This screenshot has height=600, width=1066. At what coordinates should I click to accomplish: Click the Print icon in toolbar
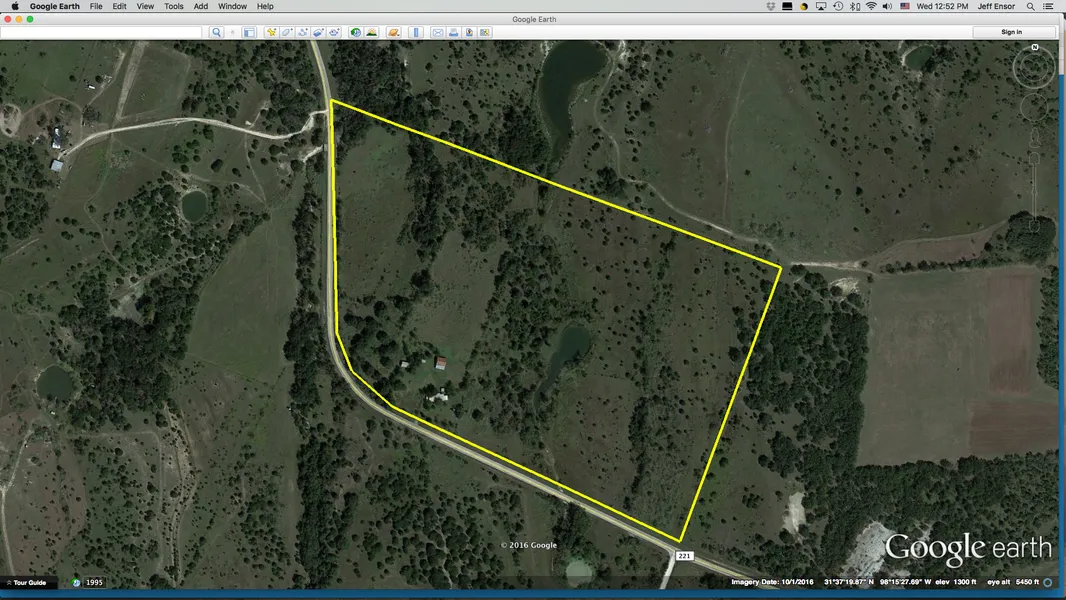[x=453, y=32]
